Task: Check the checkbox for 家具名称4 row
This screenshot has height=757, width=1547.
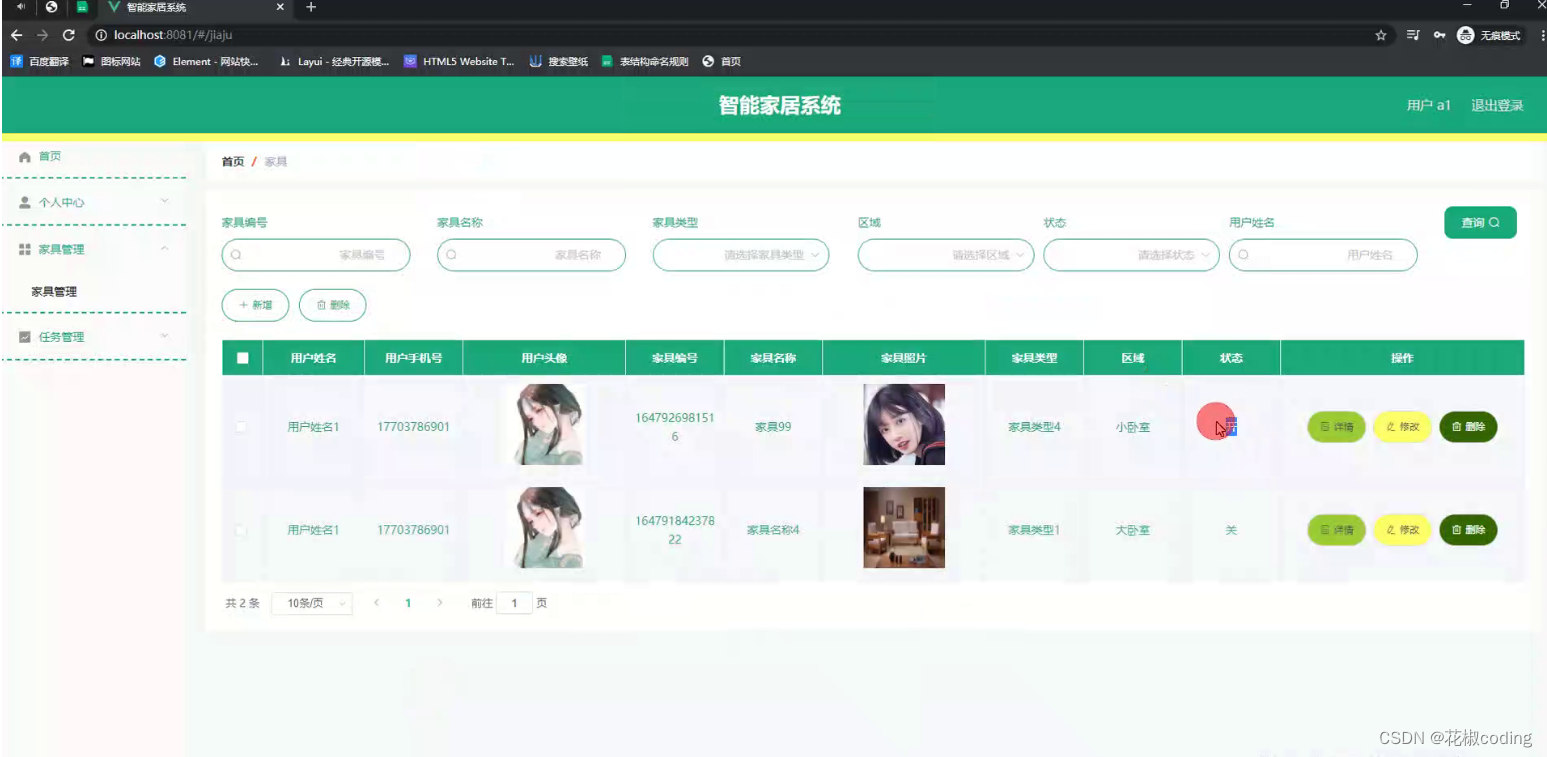Action: pyautogui.click(x=241, y=529)
